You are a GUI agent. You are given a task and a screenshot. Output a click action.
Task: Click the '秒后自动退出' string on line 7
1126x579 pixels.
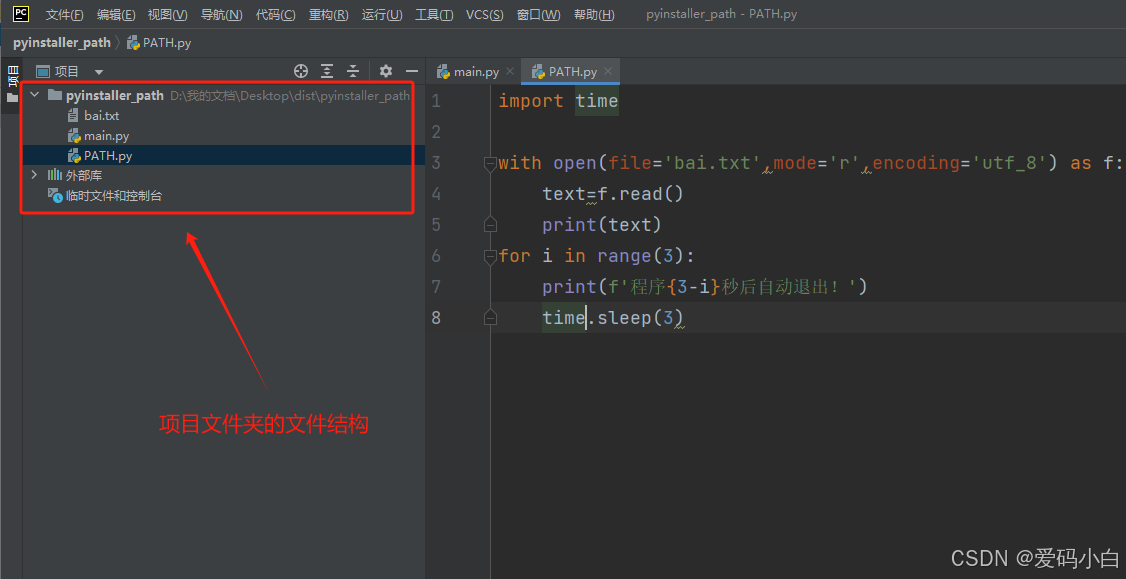tap(780, 287)
